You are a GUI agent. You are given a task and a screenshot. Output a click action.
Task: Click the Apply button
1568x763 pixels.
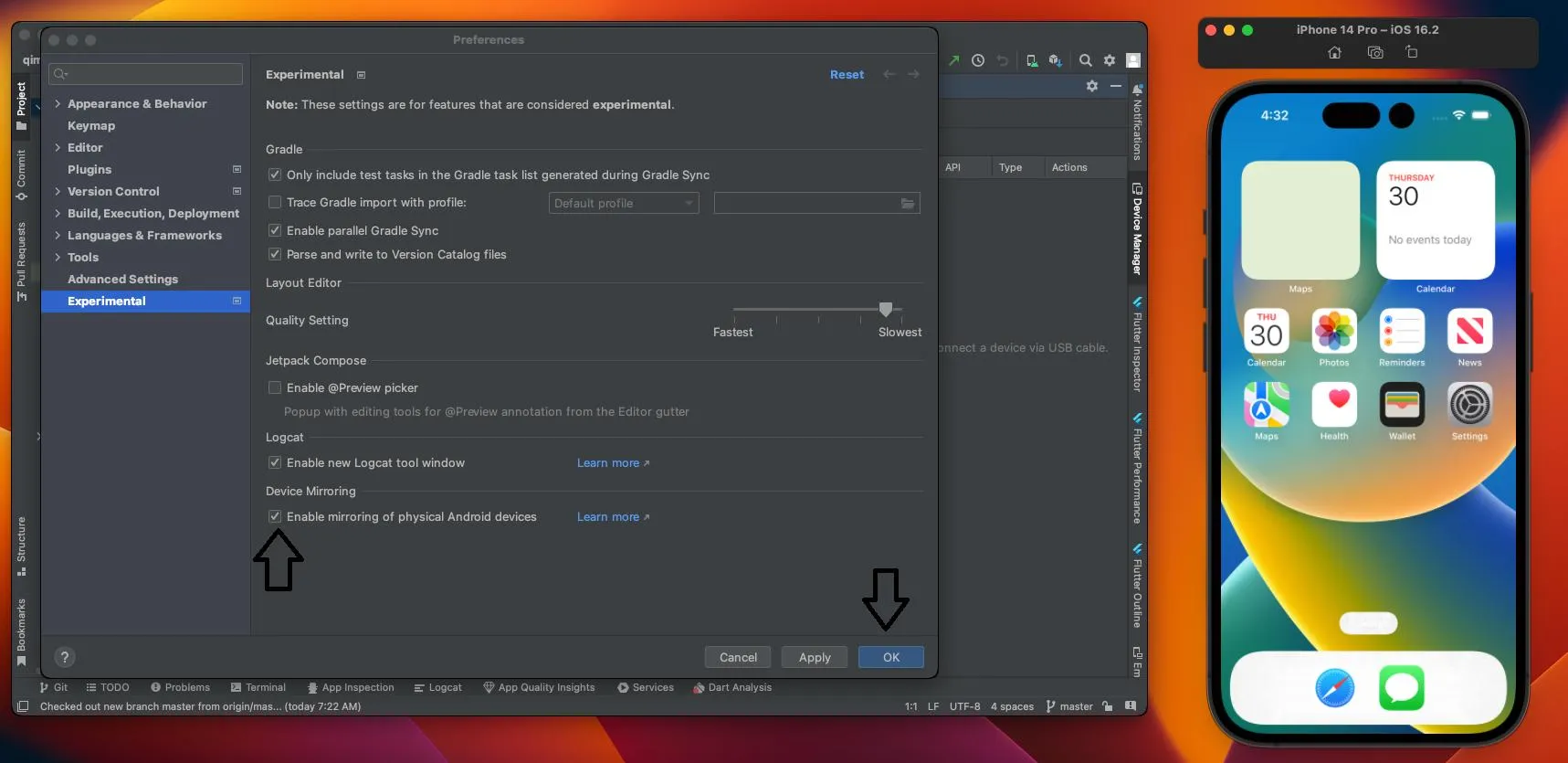coord(815,657)
